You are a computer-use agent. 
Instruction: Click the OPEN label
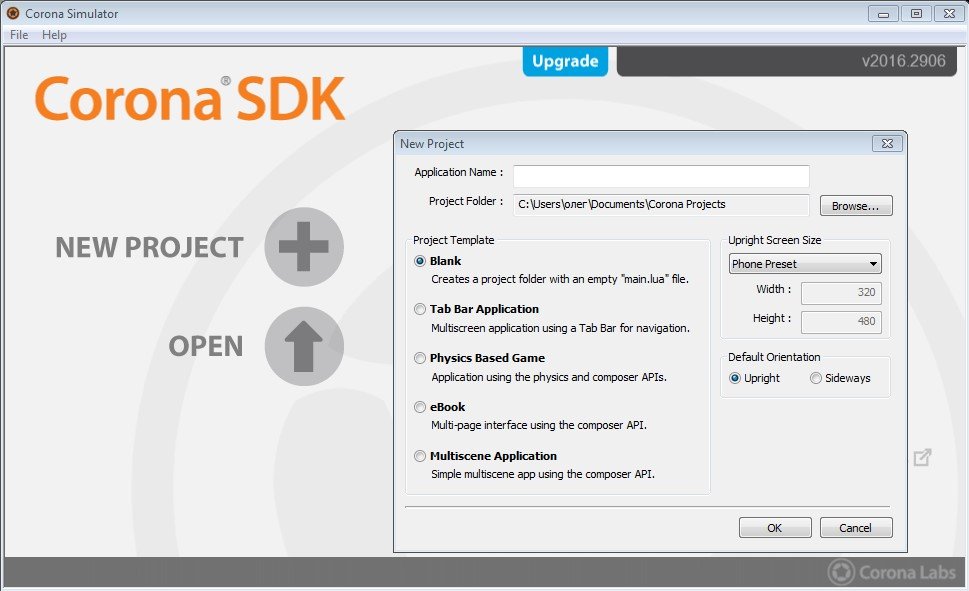(206, 346)
